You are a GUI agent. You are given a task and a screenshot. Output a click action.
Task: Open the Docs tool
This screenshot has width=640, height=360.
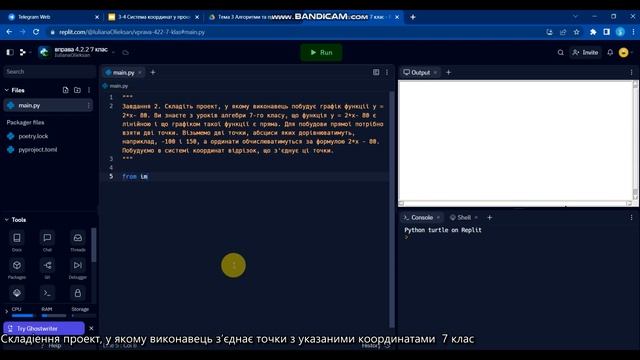click(17, 241)
